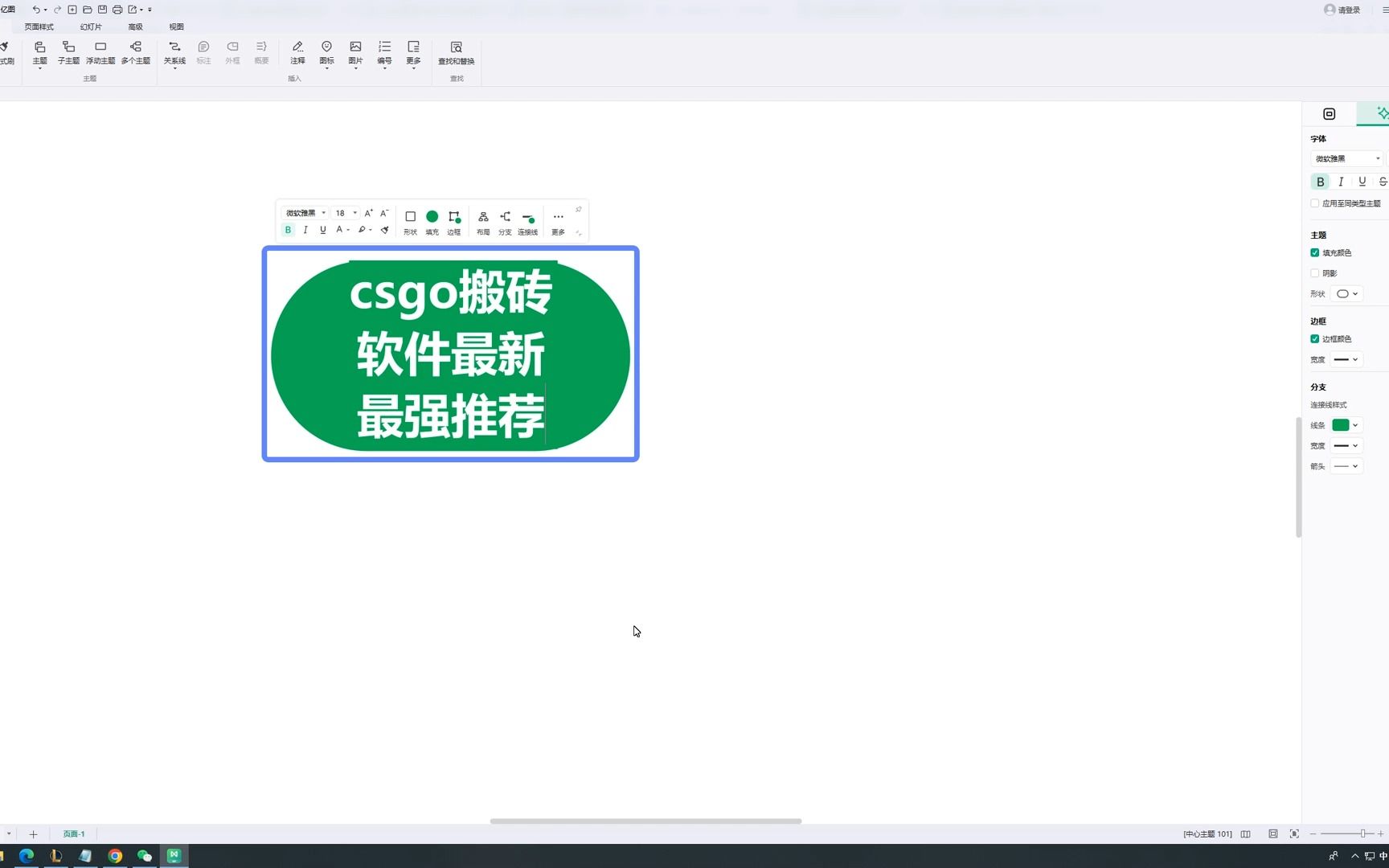Insert a 图片 picture
The width and height of the screenshot is (1389, 868).
point(355,53)
